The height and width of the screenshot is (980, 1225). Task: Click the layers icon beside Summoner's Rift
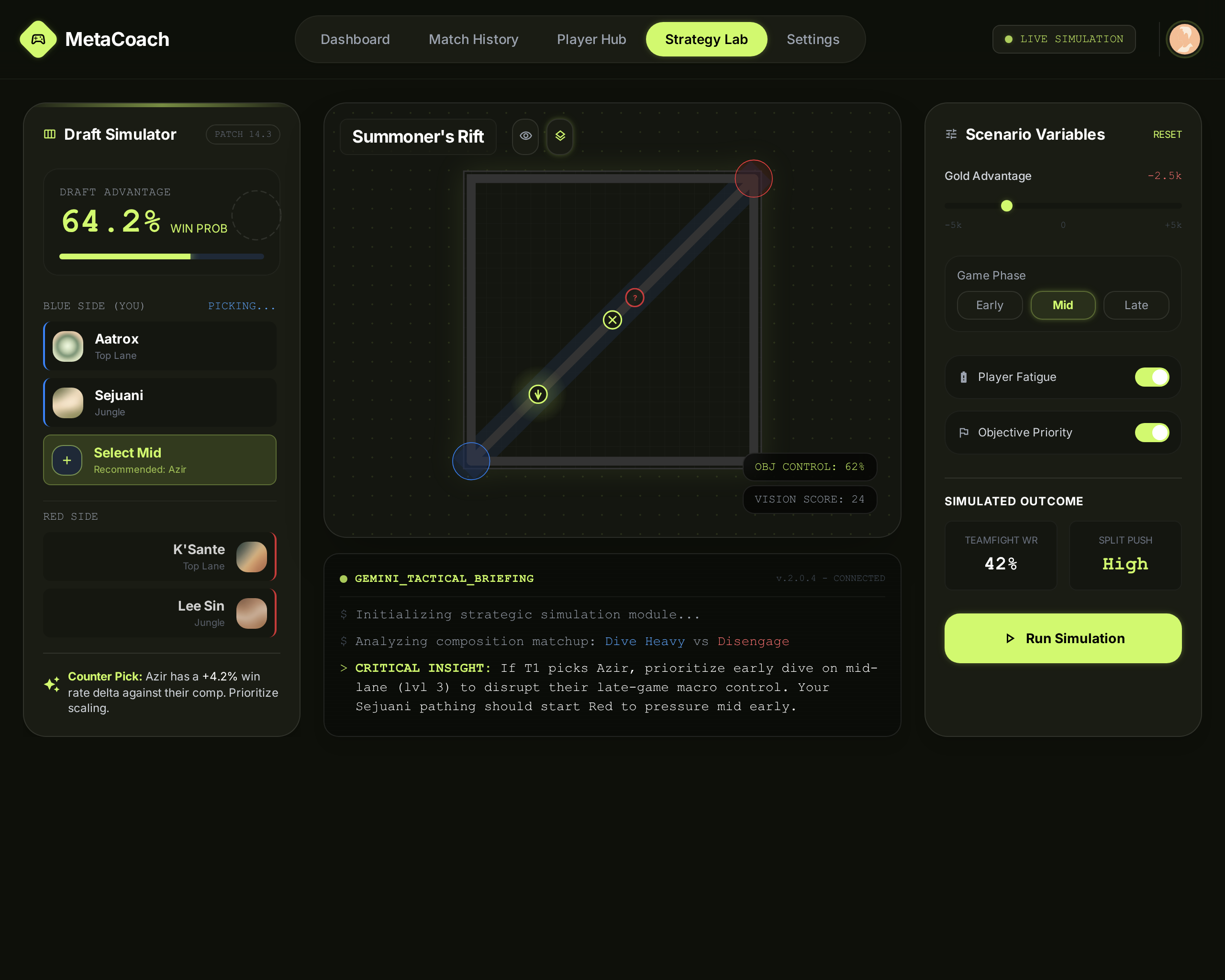[x=560, y=136]
